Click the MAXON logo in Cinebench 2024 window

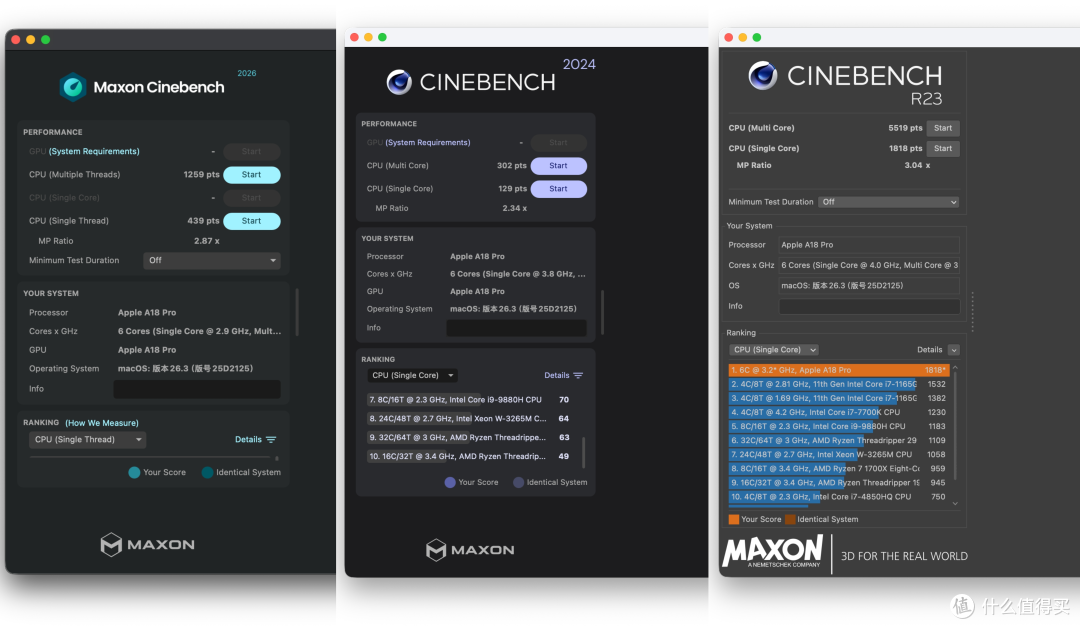pos(470,550)
